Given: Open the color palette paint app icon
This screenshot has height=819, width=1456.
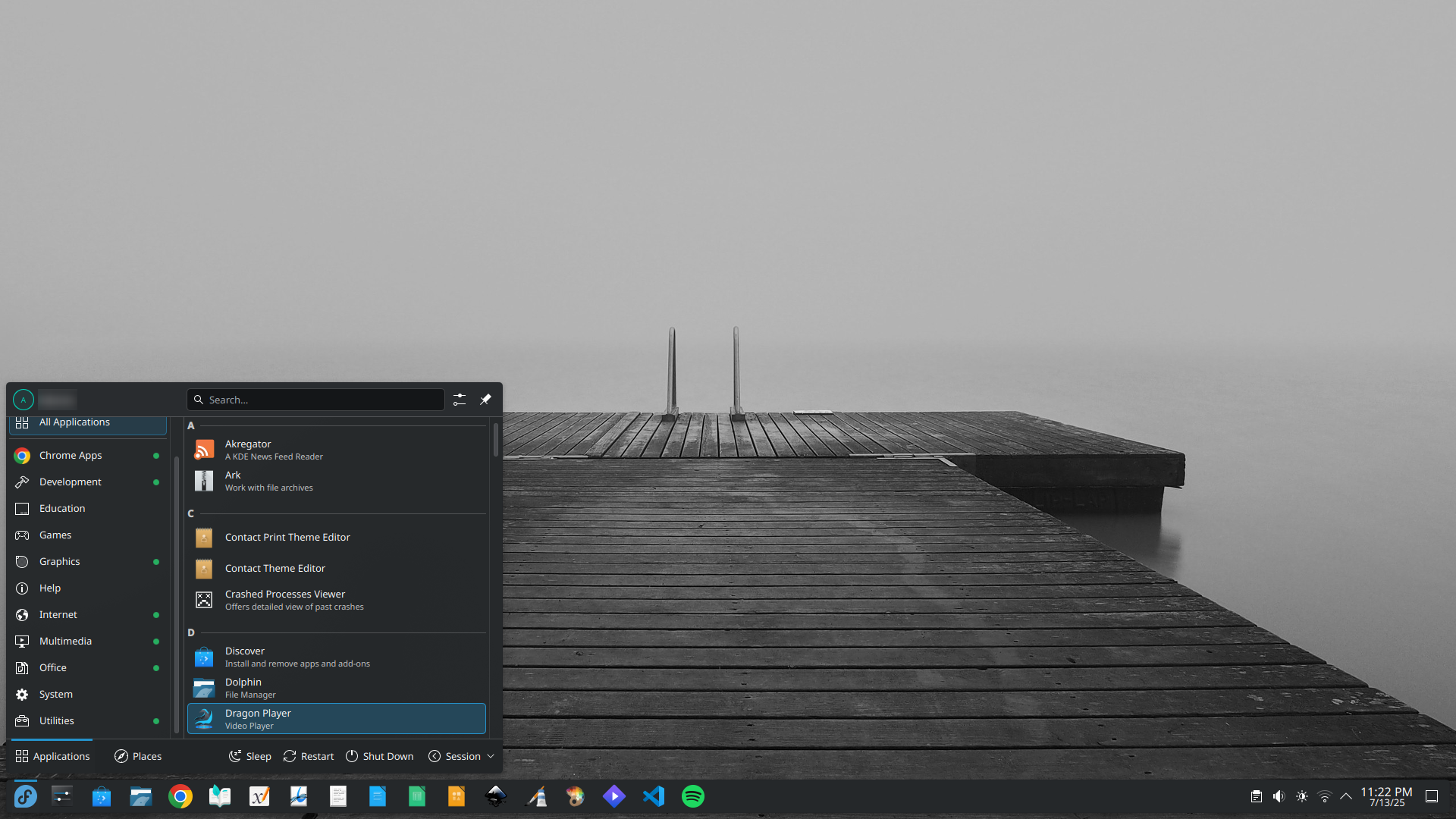Looking at the screenshot, I should [x=575, y=796].
